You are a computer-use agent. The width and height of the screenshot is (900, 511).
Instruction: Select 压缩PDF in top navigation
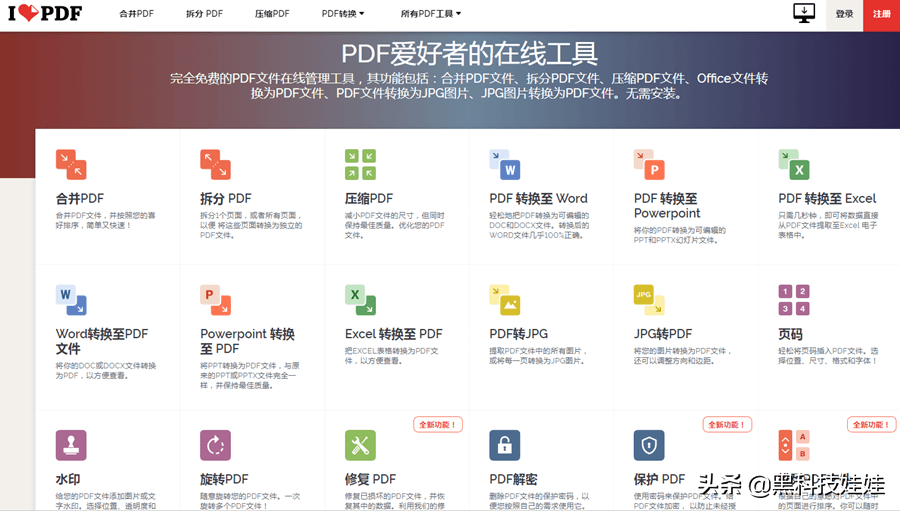(x=272, y=14)
